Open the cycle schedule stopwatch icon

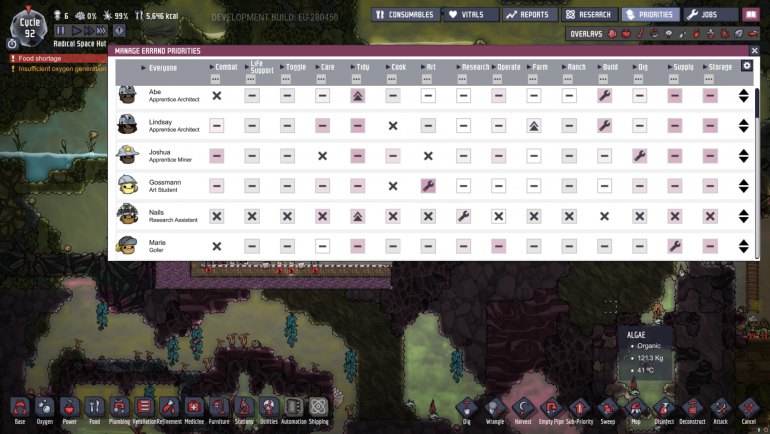(x=12, y=44)
